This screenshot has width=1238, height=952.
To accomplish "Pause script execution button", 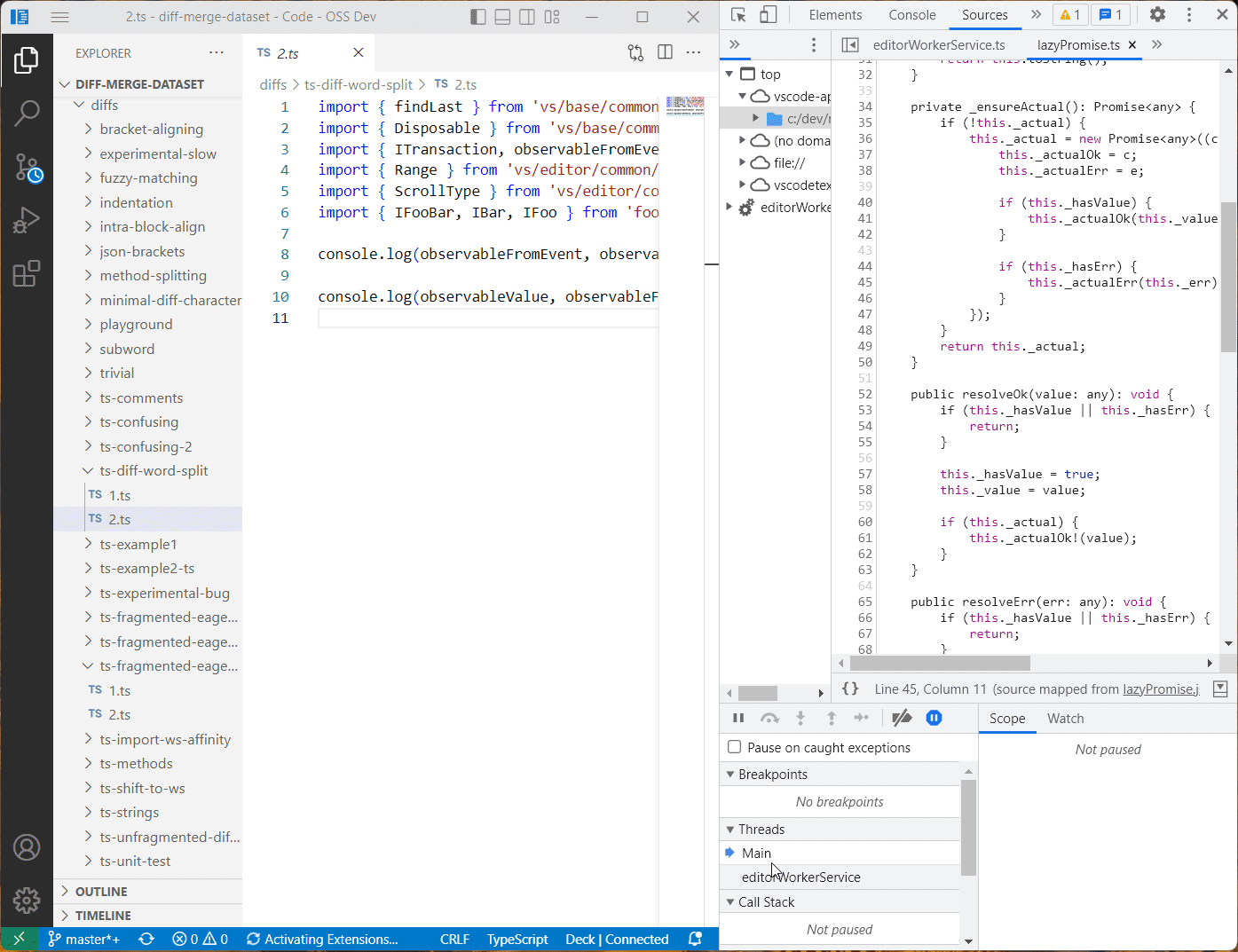I will [738, 719].
